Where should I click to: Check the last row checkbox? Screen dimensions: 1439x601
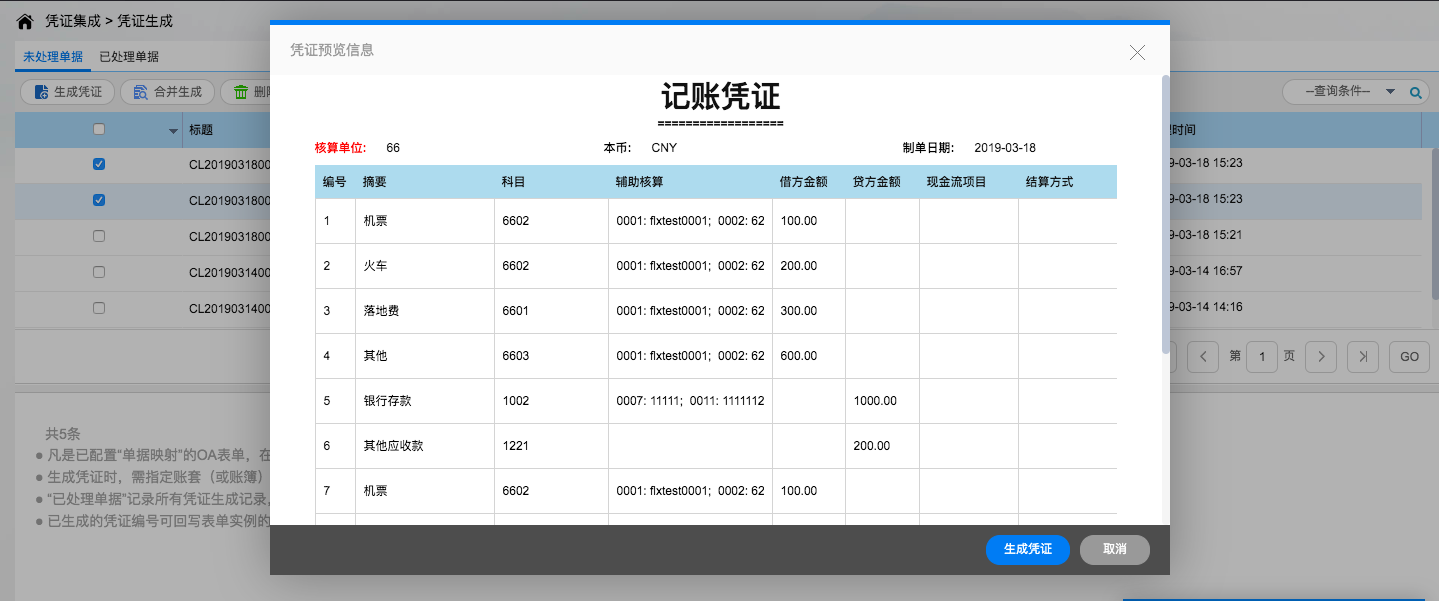(98, 308)
